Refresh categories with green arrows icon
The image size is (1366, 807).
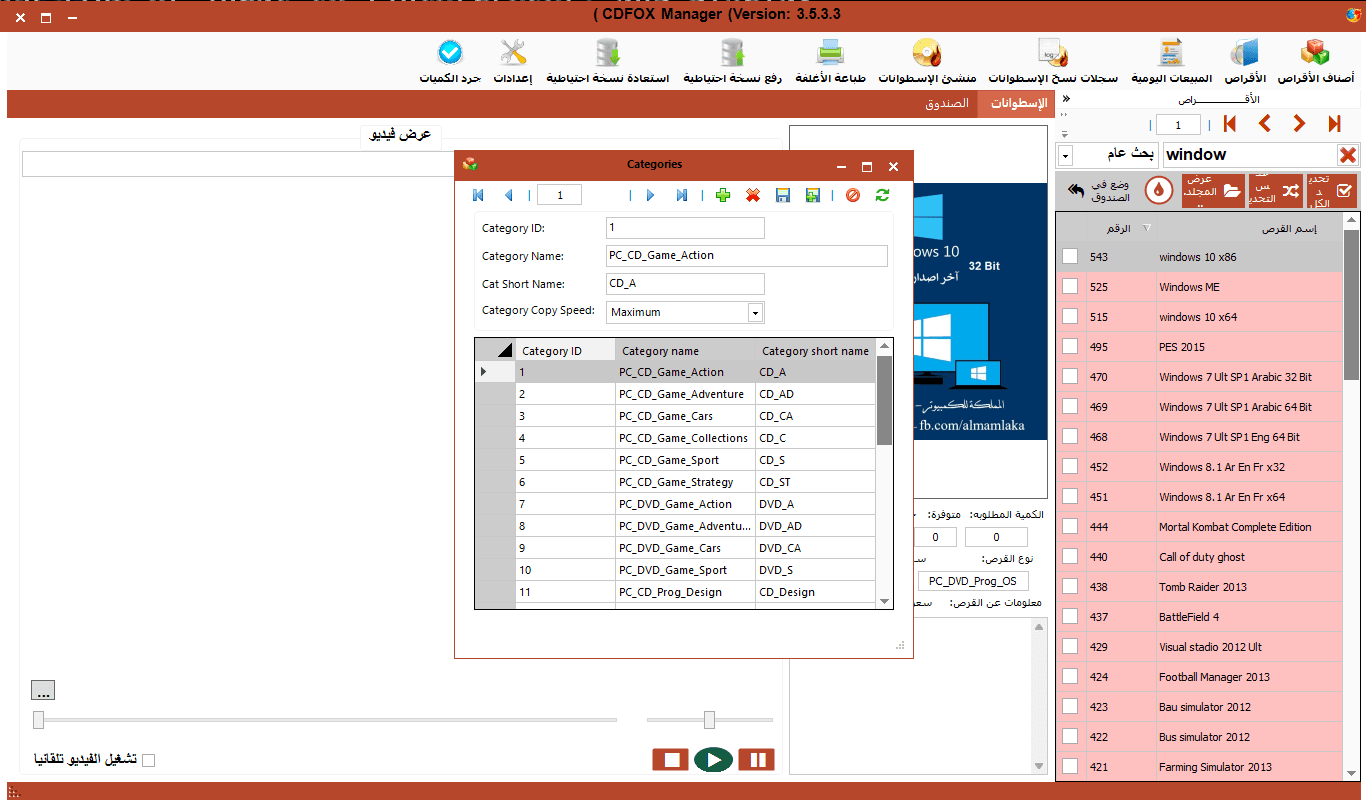[882, 195]
